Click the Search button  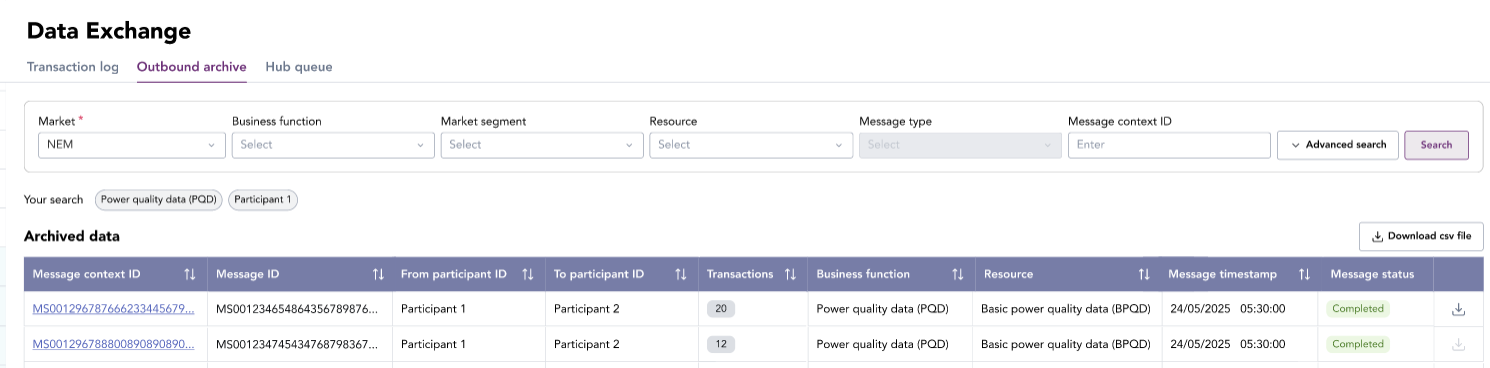click(x=1436, y=145)
